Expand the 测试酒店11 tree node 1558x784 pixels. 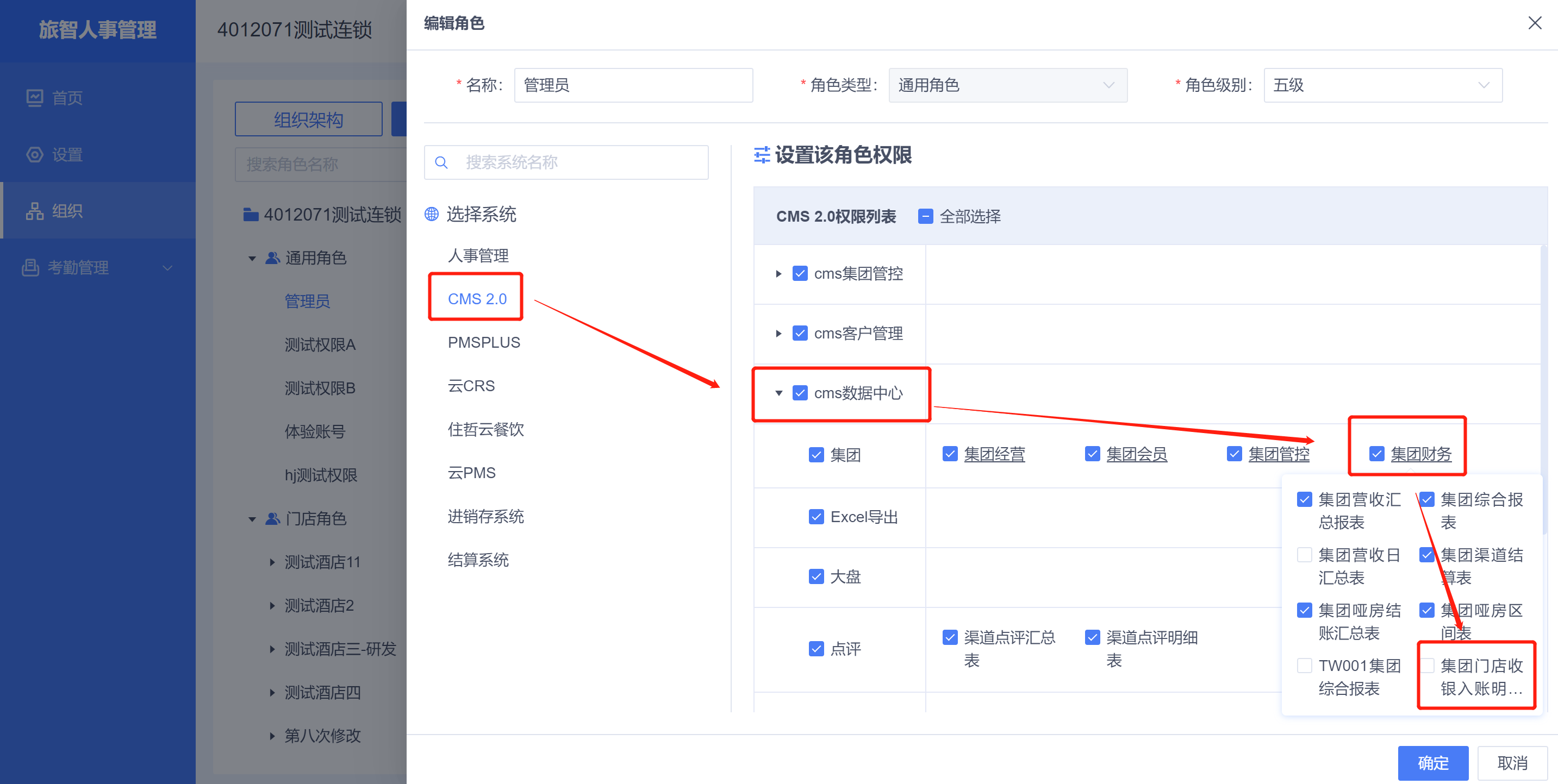[272, 562]
